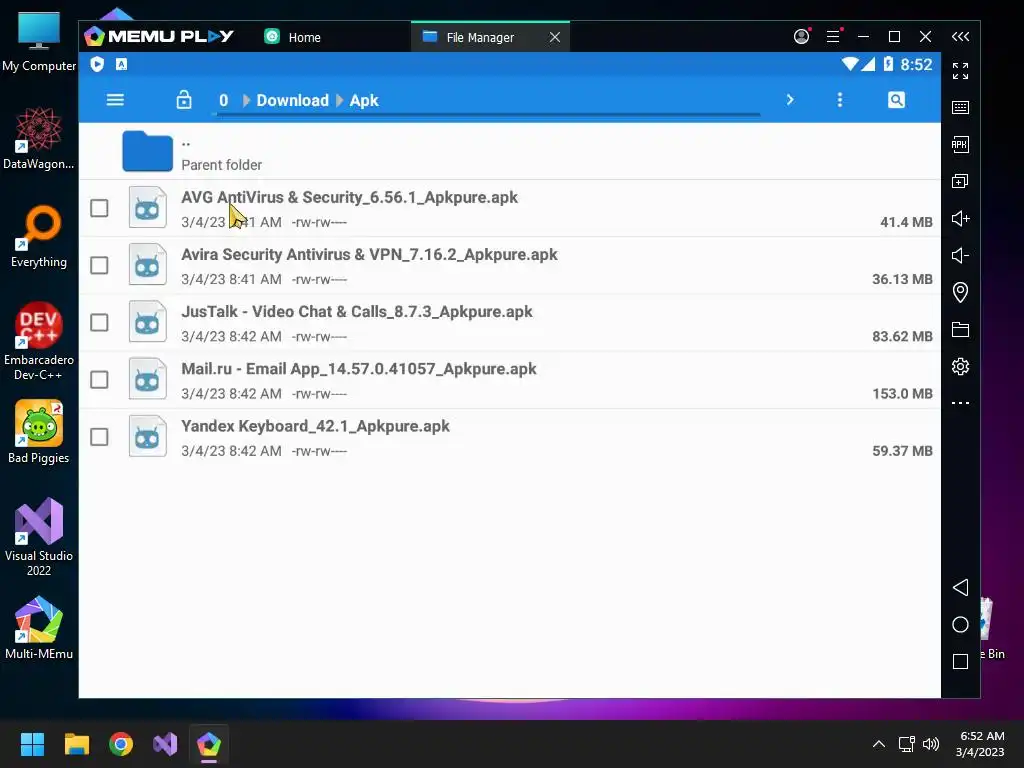Click the Mail.ru apk file icon
Viewport: 1024px width, 768px height.
click(148, 379)
